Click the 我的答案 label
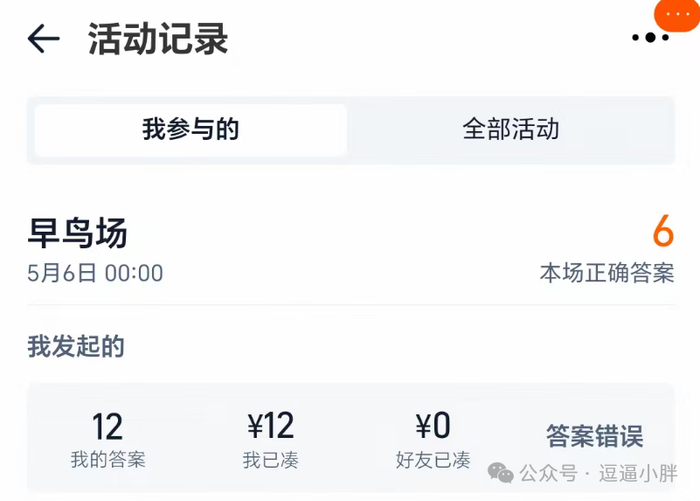 [108, 459]
